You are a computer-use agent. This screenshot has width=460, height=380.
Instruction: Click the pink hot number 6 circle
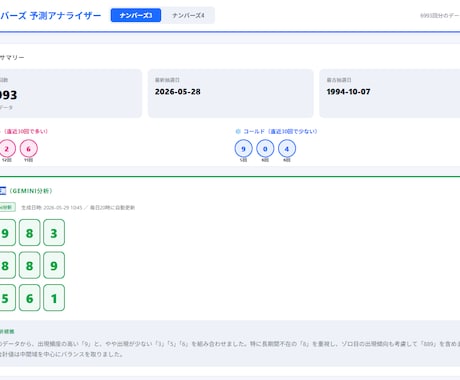click(29, 149)
